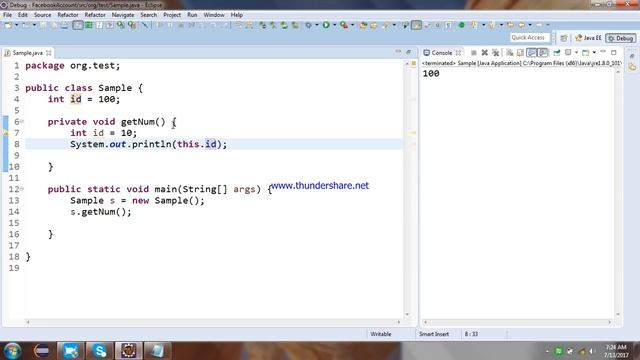Open the File menu

click(x=7, y=15)
